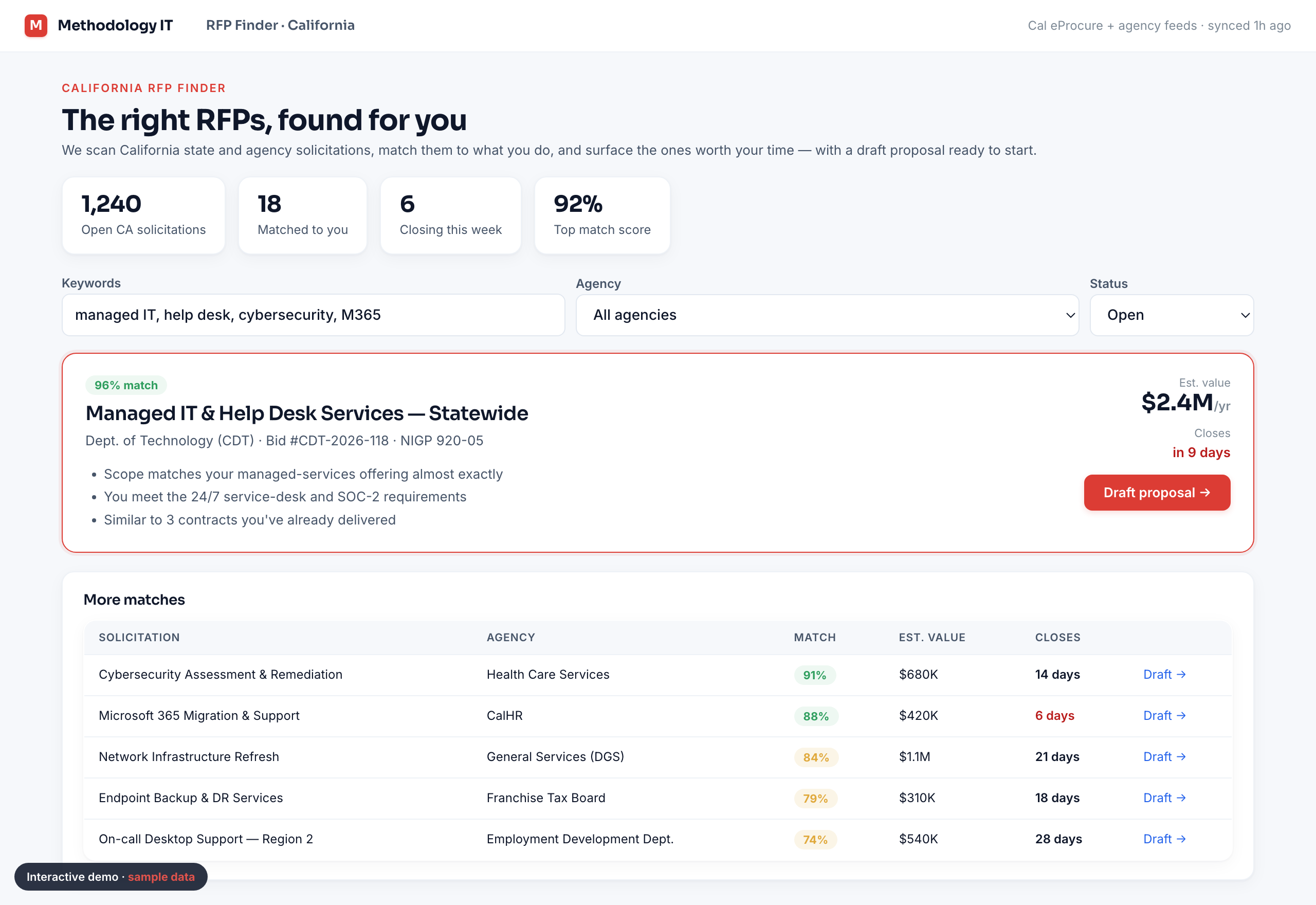This screenshot has height=905, width=1316.
Task: Focus the Keywords search input field
Action: pyautogui.click(x=313, y=315)
